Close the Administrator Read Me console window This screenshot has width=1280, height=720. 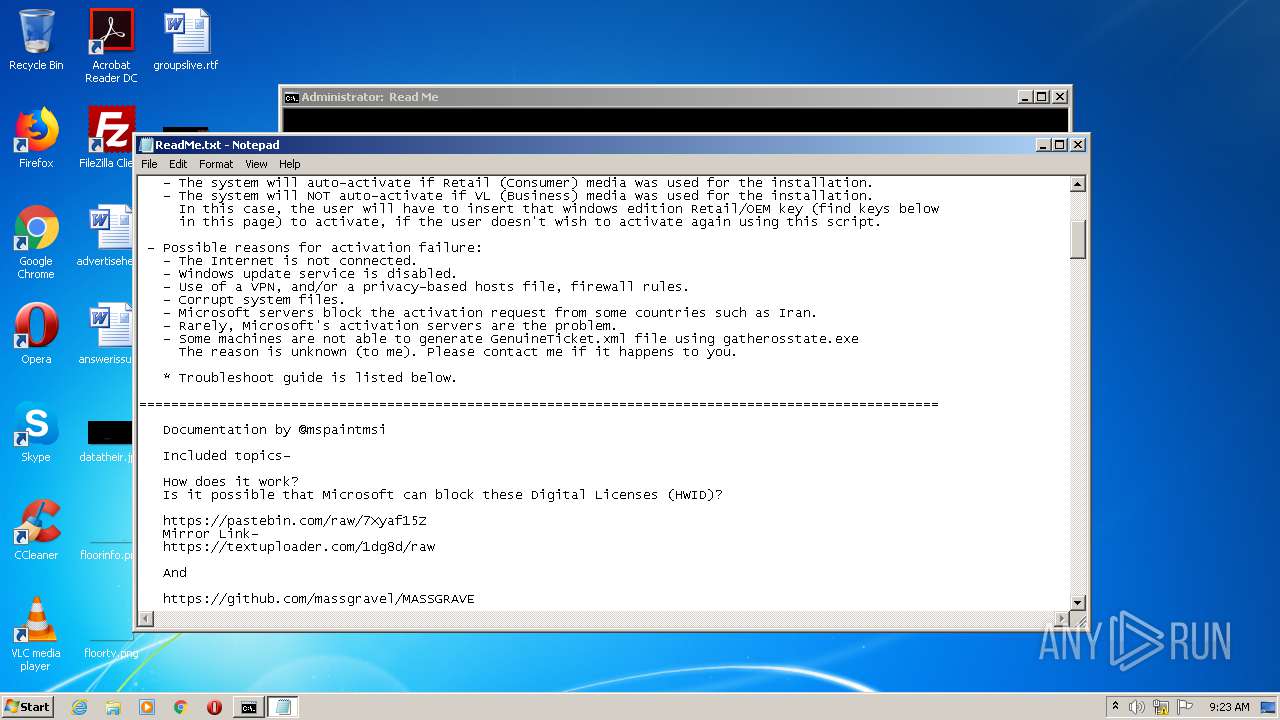tap(1059, 97)
